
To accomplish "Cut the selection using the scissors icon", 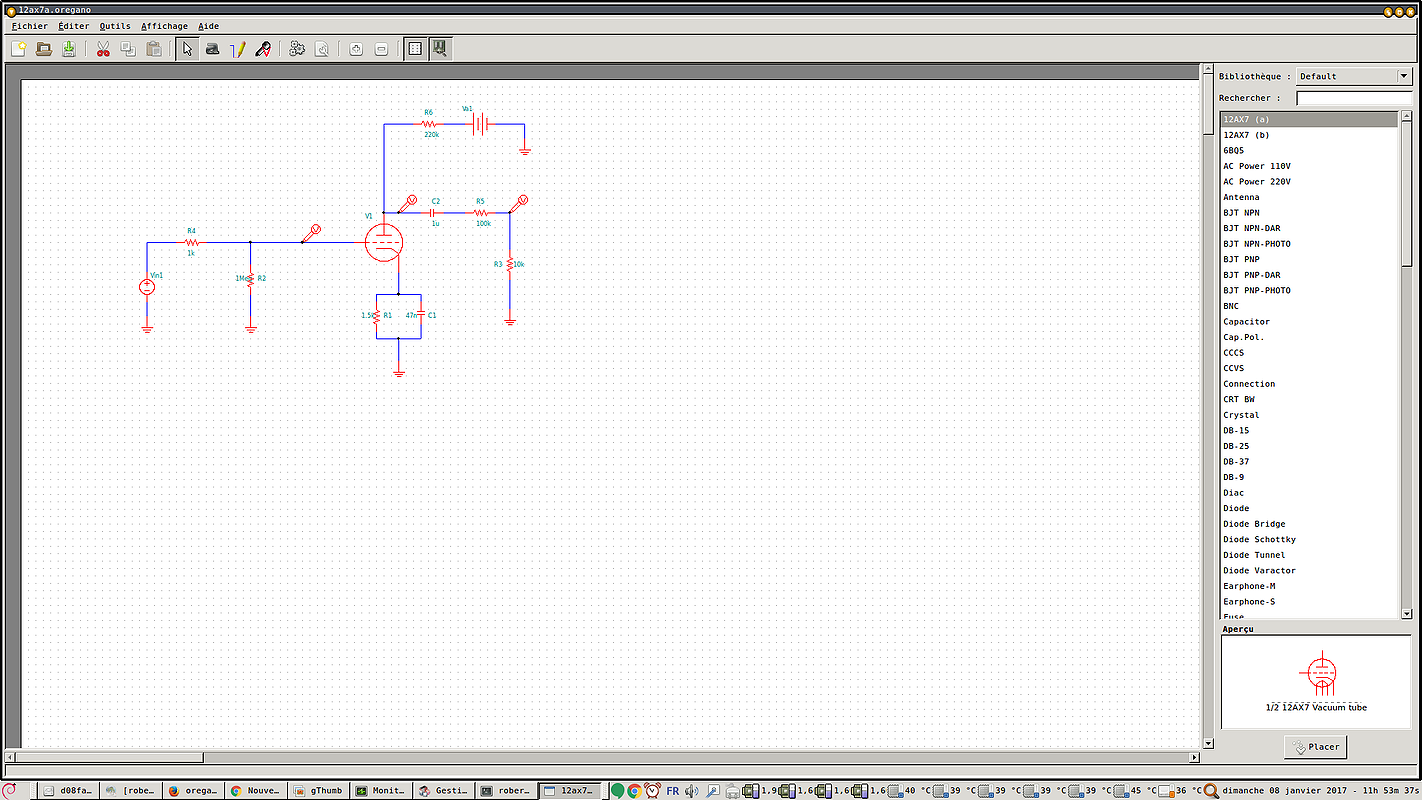I will click(x=103, y=49).
